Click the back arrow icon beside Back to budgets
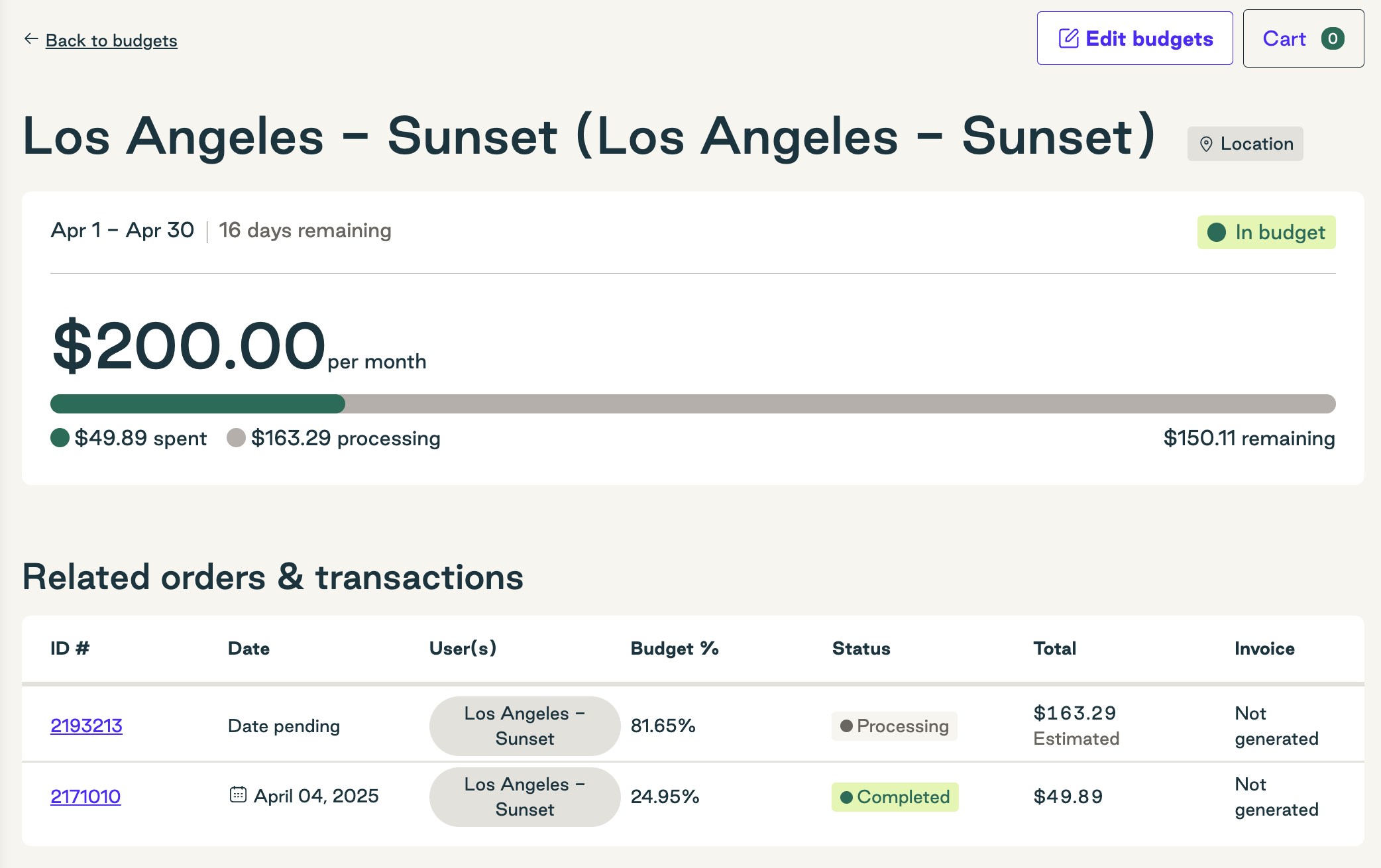Viewport: 1381px width, 868px height. 30,39
